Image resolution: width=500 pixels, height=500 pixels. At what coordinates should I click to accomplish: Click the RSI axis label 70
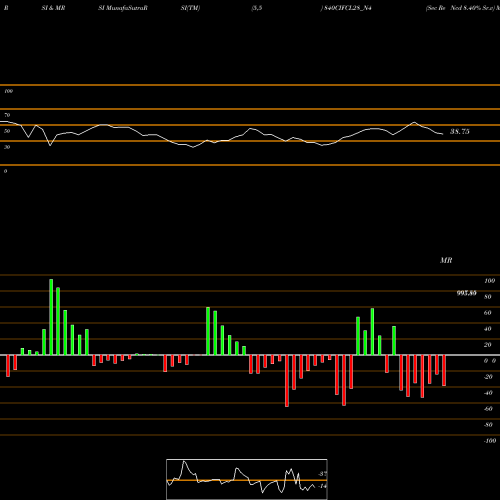(7, 115)
